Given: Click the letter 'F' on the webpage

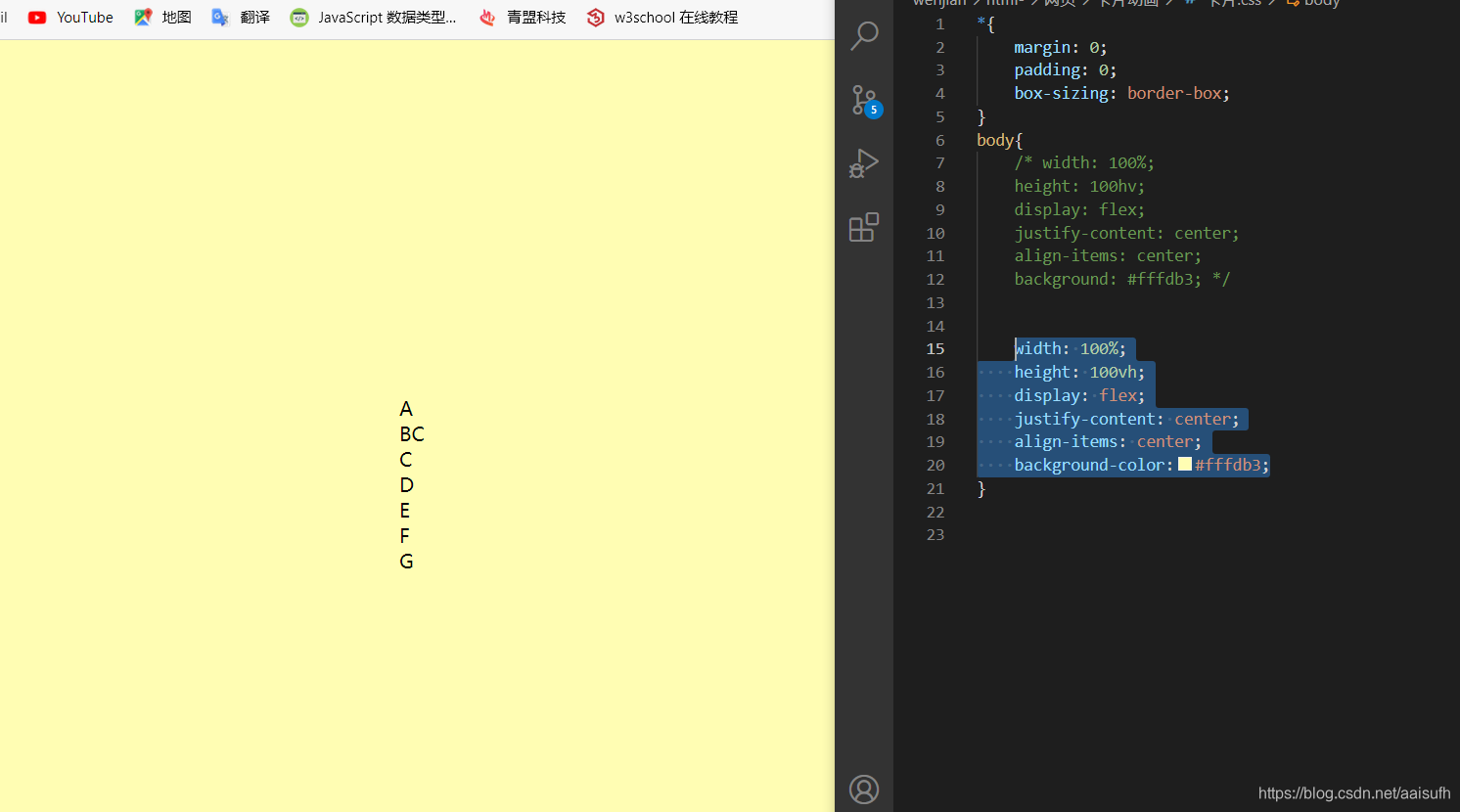Looking at the screenshot, I should (405, 536).
